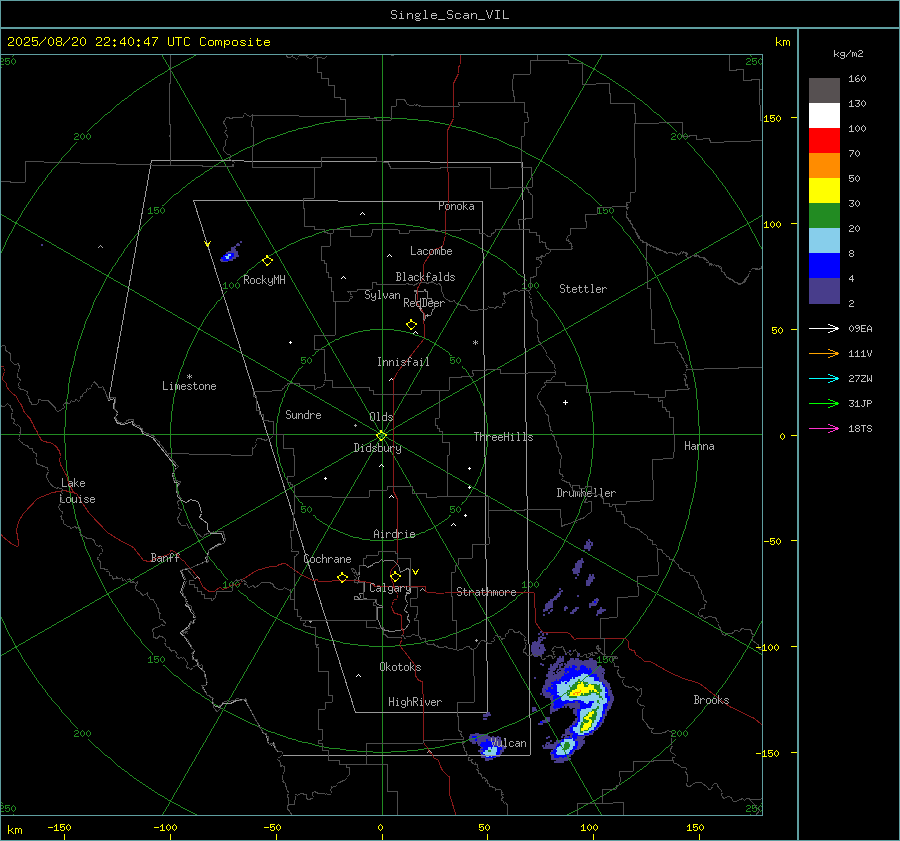900x841 pixels.
Task: Select the gray 130–160 kg/m2 legend swatch
Action: pyautogui.click(x=824, y=91)
